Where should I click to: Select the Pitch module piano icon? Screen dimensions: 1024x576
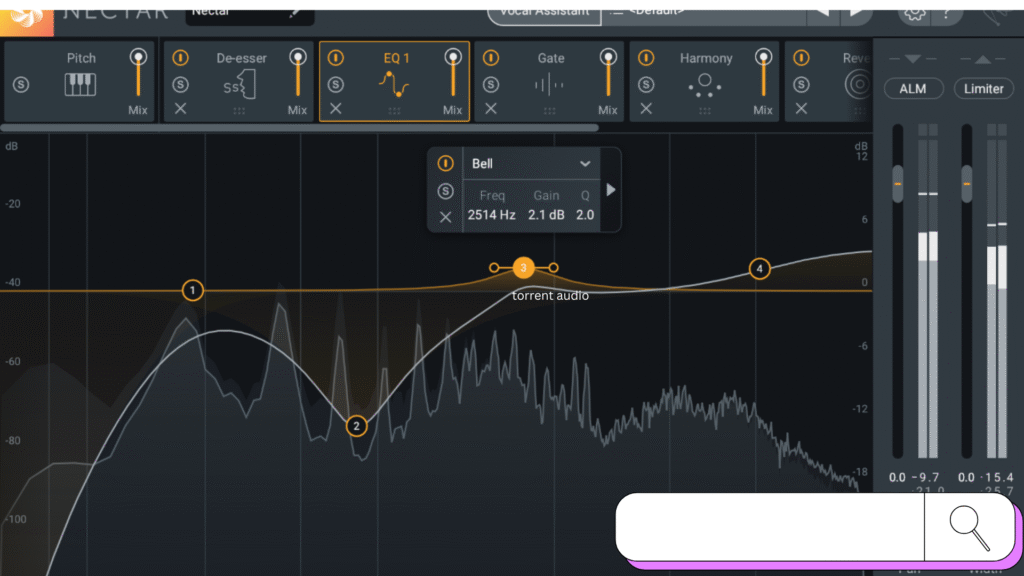tap(81, 85)
